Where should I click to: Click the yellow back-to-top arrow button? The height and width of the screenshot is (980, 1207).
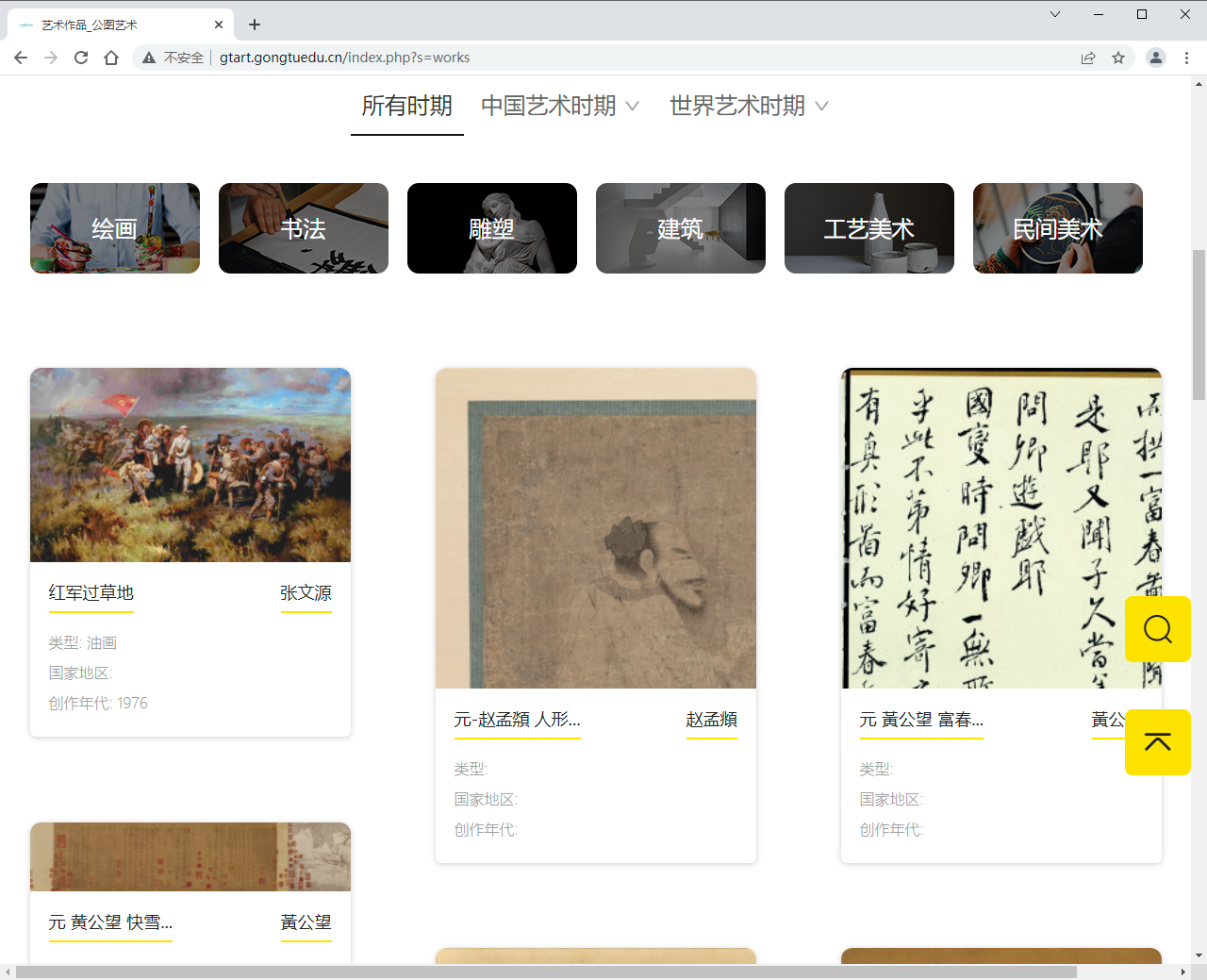(1158, 742)
